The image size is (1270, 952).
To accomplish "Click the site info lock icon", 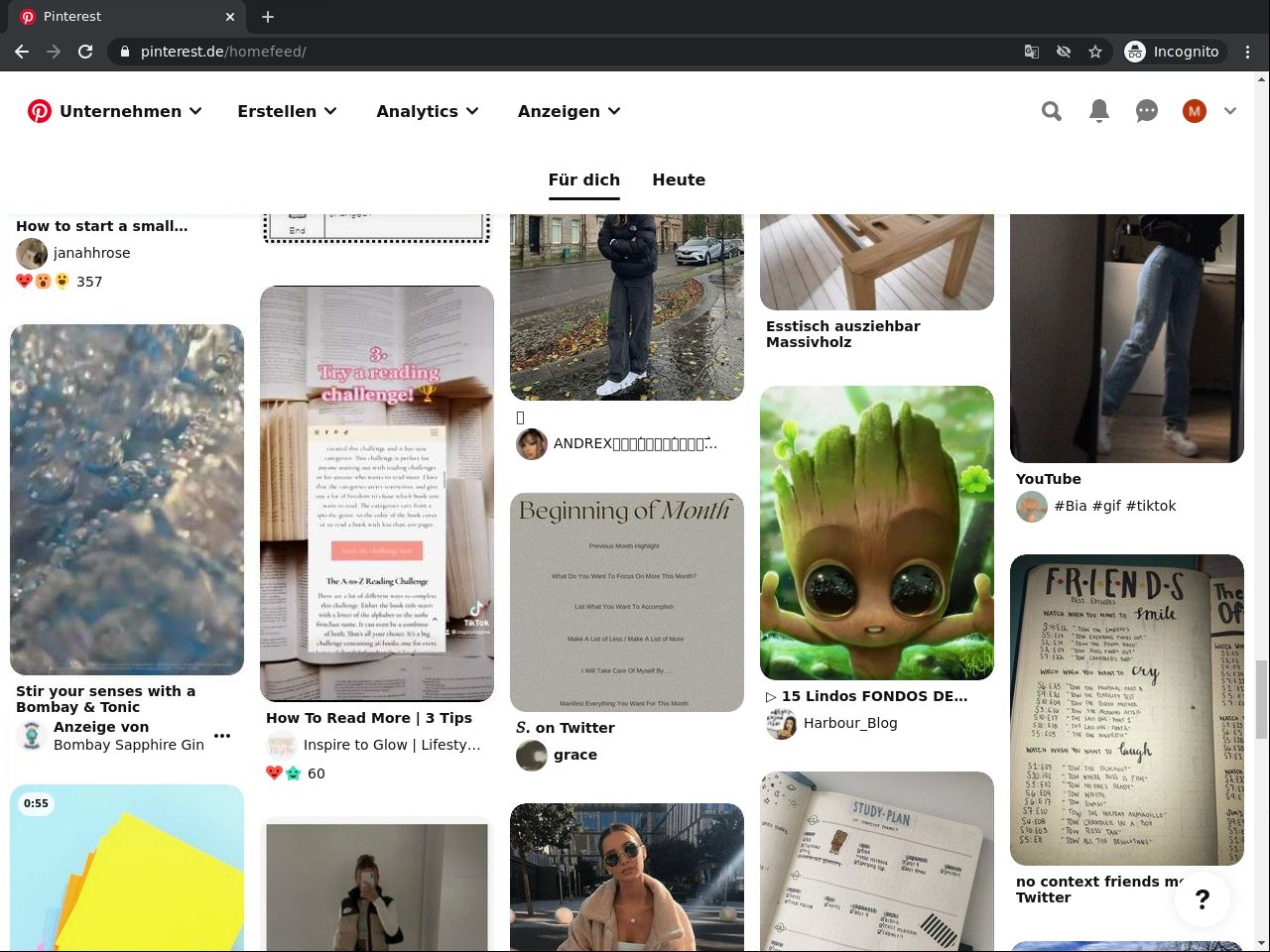I will pos(125,52).
